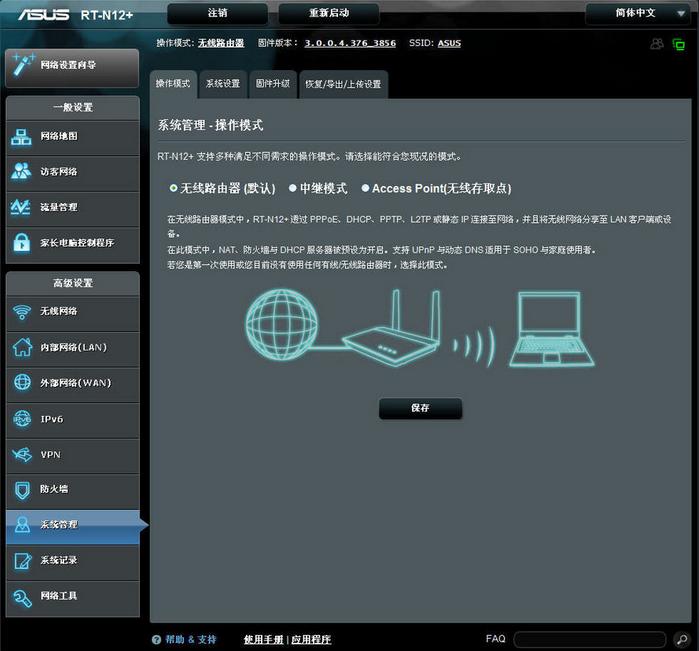Open 系统记录 menu item
This screenshot has width=699, height=651.
tap(73, 561)
